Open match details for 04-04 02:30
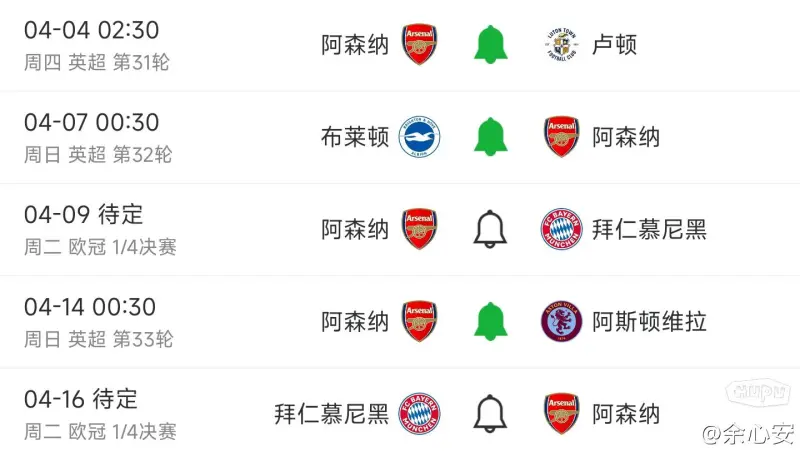This screenshot has width=800, height=451. [x=400, y=45]
